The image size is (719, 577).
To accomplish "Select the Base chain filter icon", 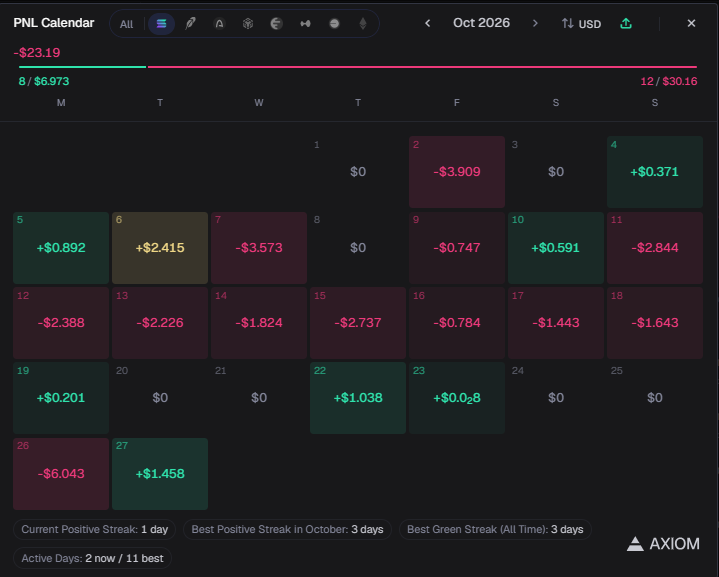I will (x=334, y=23).
